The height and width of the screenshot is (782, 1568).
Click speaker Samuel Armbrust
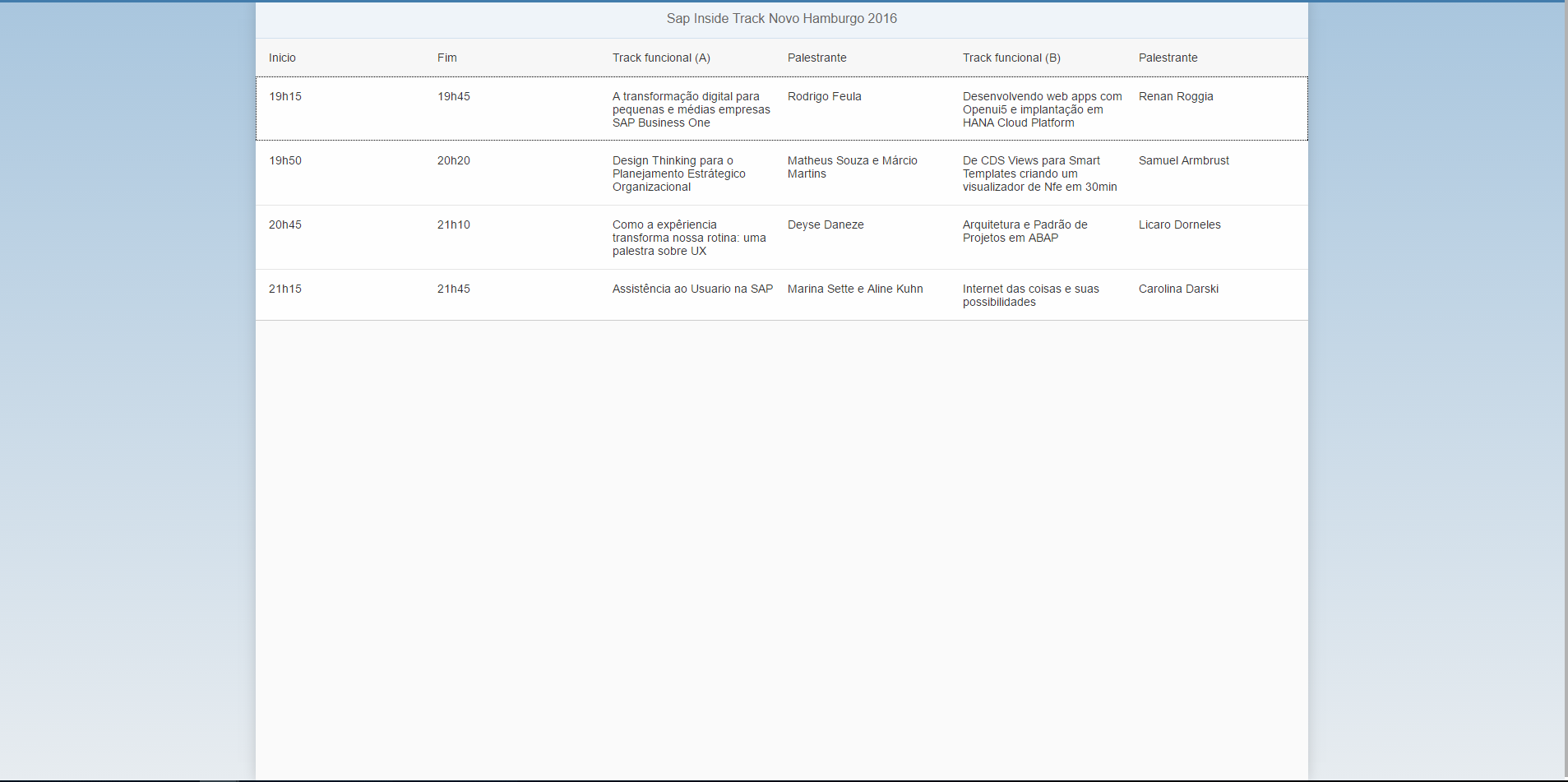pyautogui.click(x=1184, y=160)
